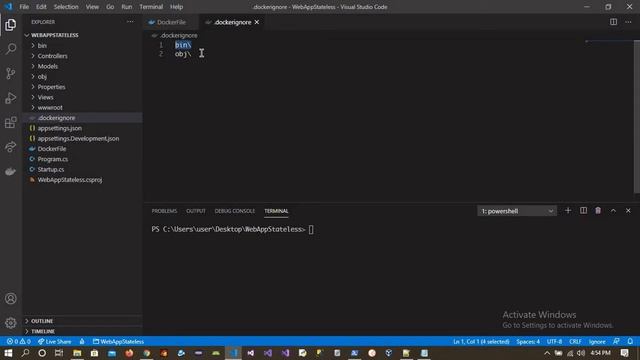Open the Live Share view in activity bar
The width and height of the screenshot is (640, 360).
point(11,147)
